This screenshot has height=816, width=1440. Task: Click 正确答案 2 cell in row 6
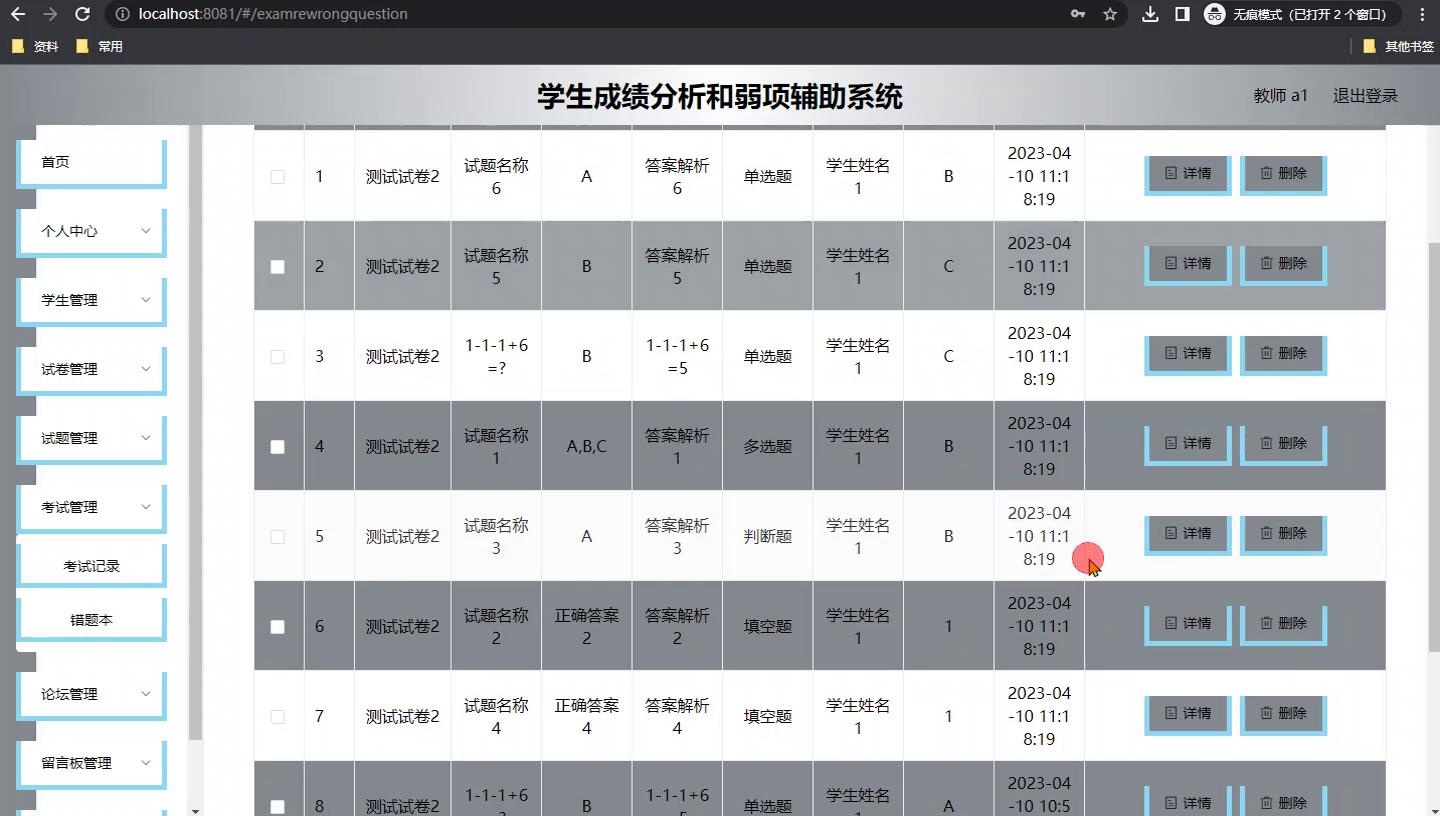[x=586, y=627]
